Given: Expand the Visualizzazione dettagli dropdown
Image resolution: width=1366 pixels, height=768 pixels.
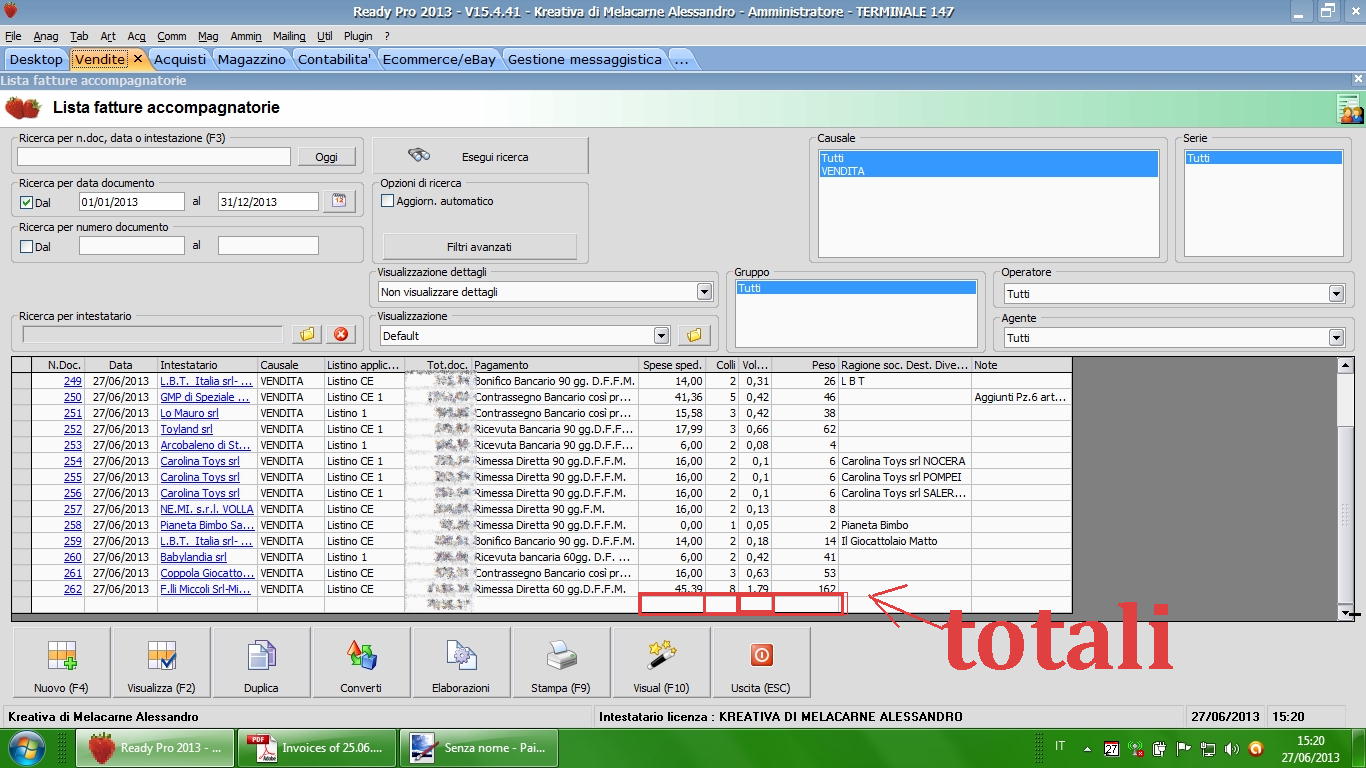Looking at the screenshot, I should click(x=704, y=292).
